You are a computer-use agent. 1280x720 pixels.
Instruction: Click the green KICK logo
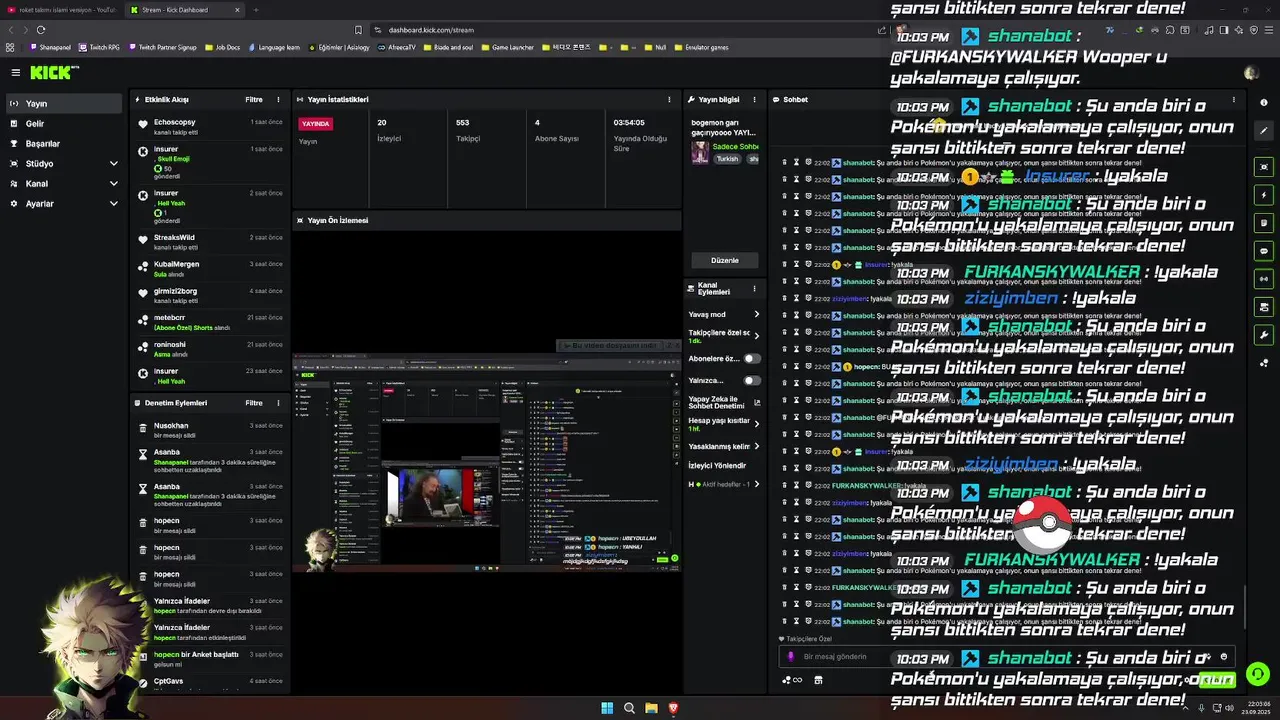tap(52, 72)
